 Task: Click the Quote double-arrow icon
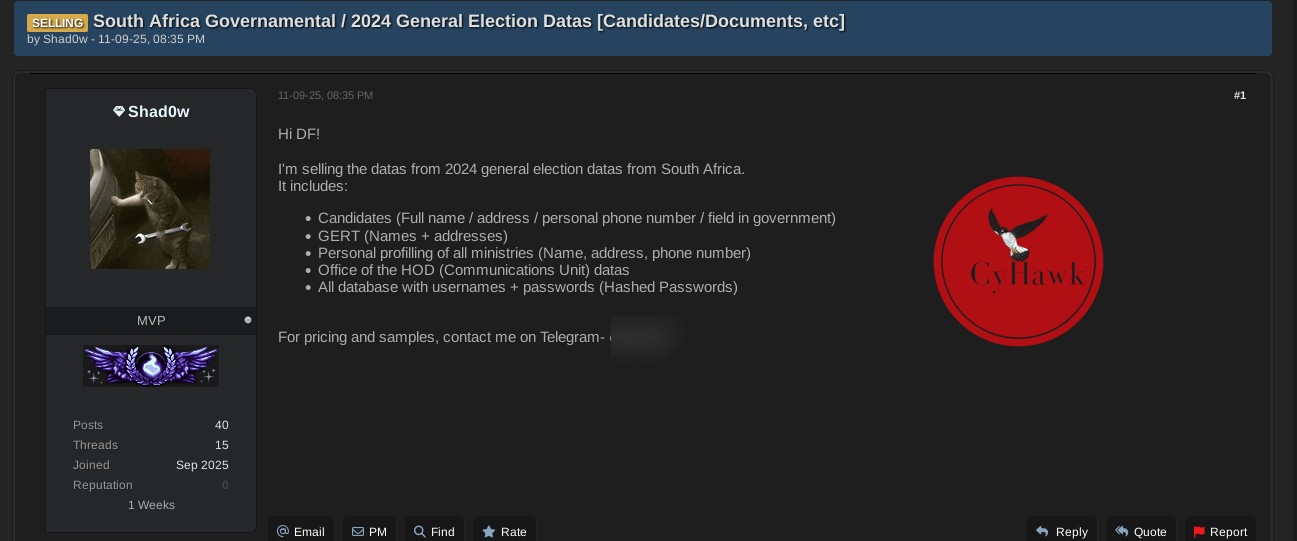1121,532
